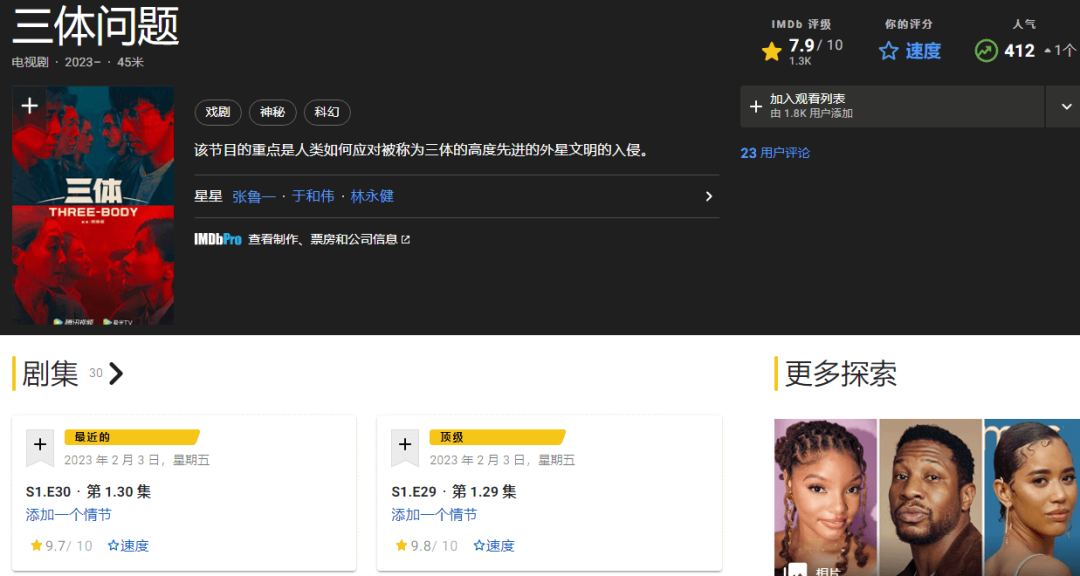Click 添加一个情节 under S1.E29

(434, 515)
